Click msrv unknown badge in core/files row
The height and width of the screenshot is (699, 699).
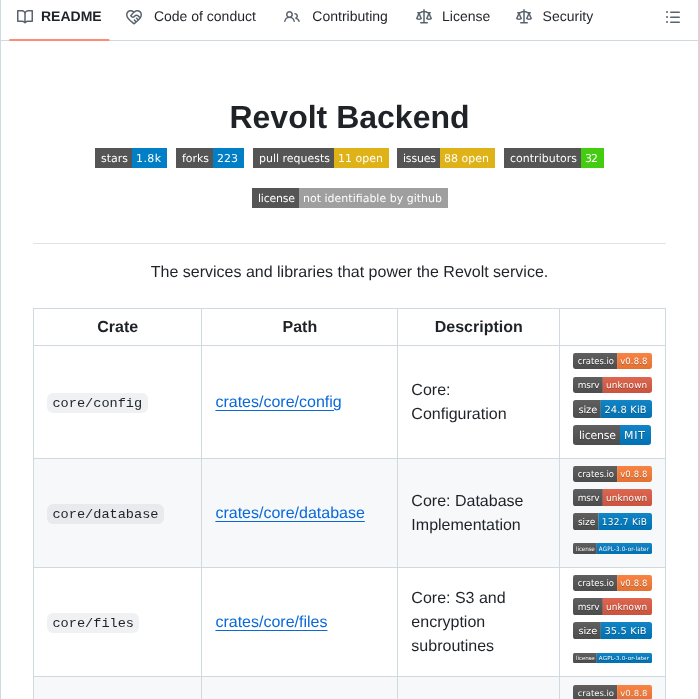click(x=613, y=607)
